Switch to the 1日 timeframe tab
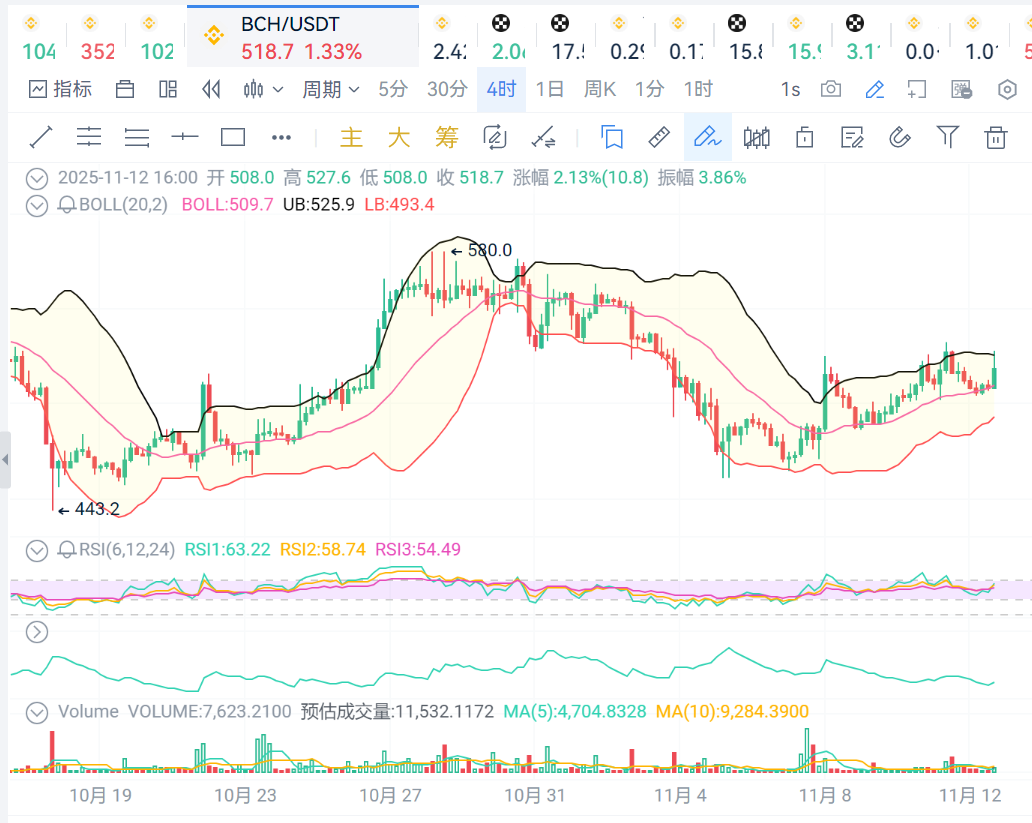 coord(550,89)
